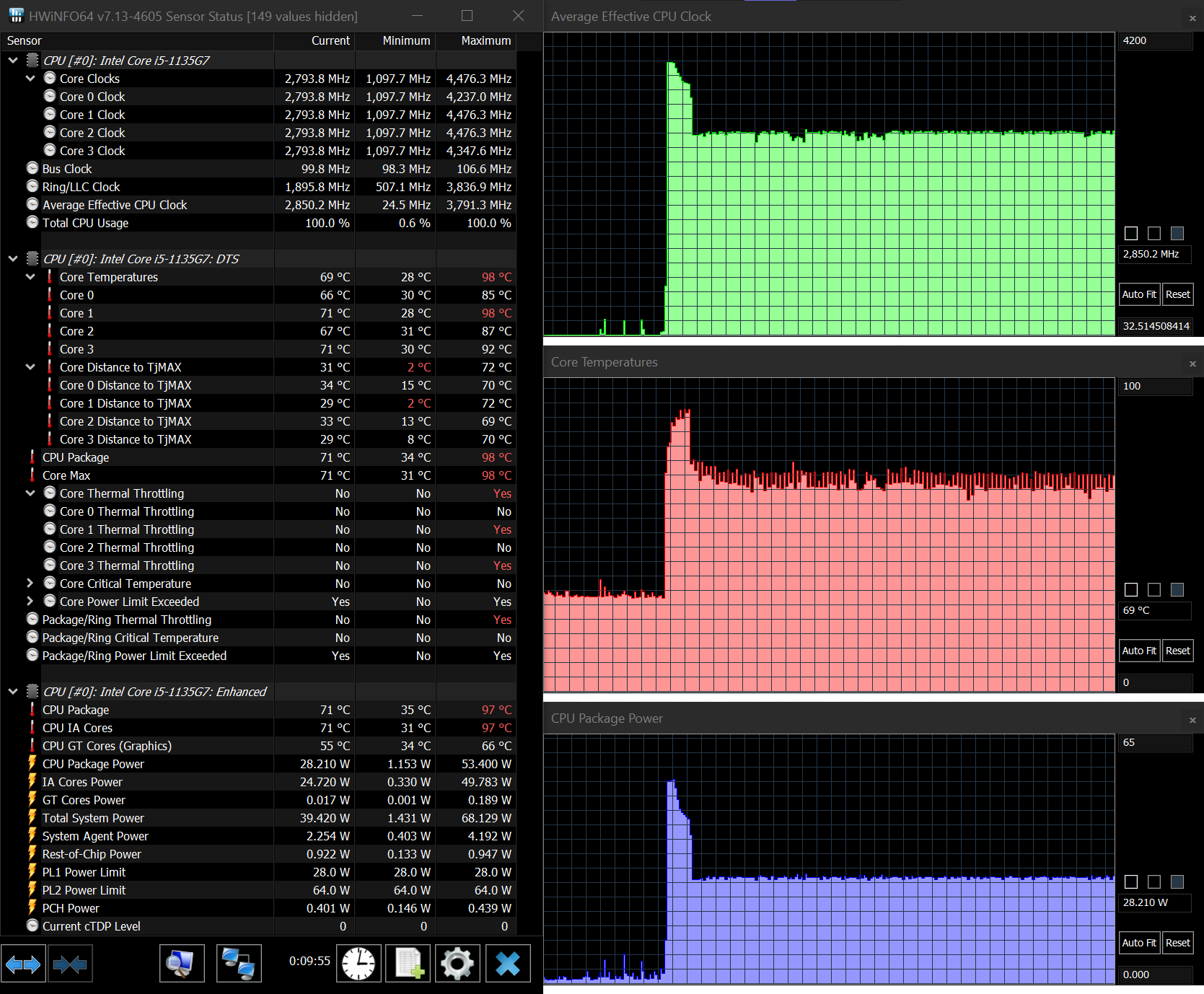Click the icon beside Average Effective CPU Clock

coord(32,204)
